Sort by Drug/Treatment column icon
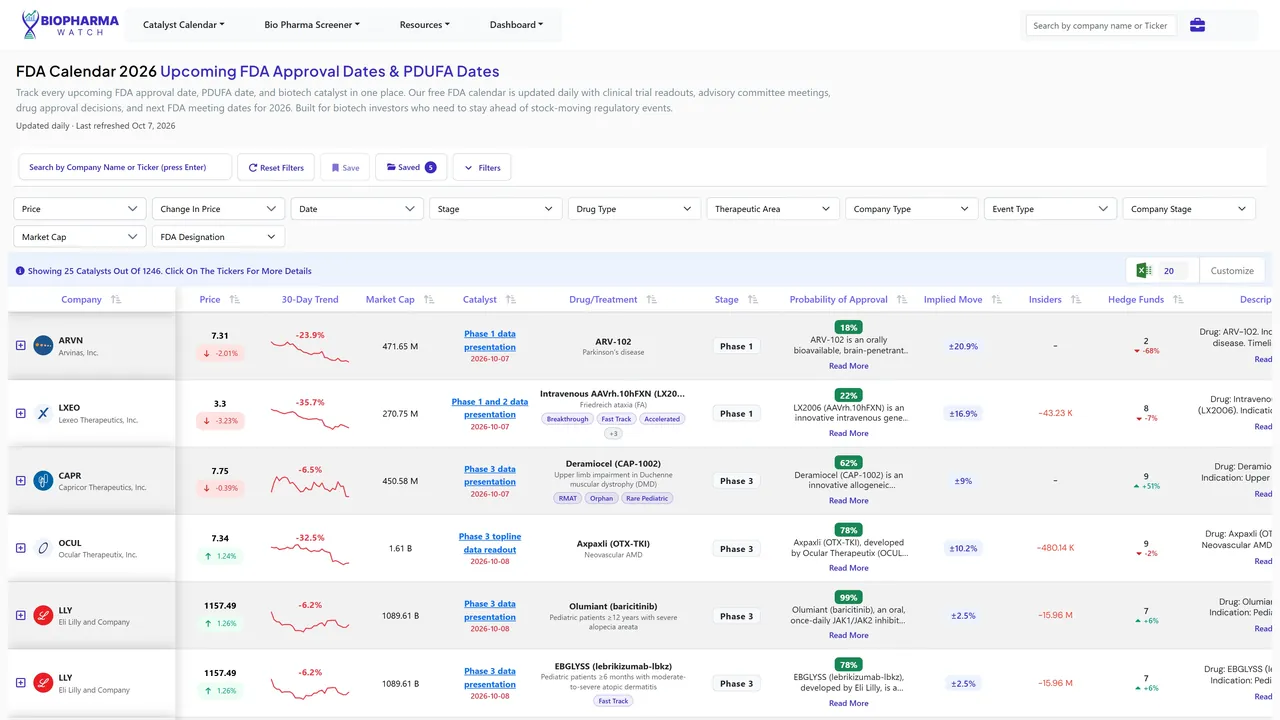This screenshot has width=1280, height=720. click(x=652, y=299)
